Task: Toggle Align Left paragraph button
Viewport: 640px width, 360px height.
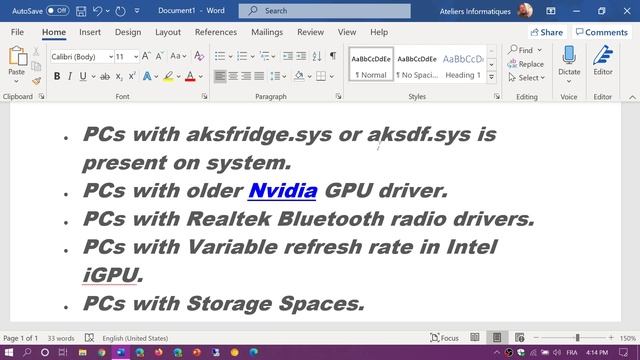Action: (x=220, y=76)
